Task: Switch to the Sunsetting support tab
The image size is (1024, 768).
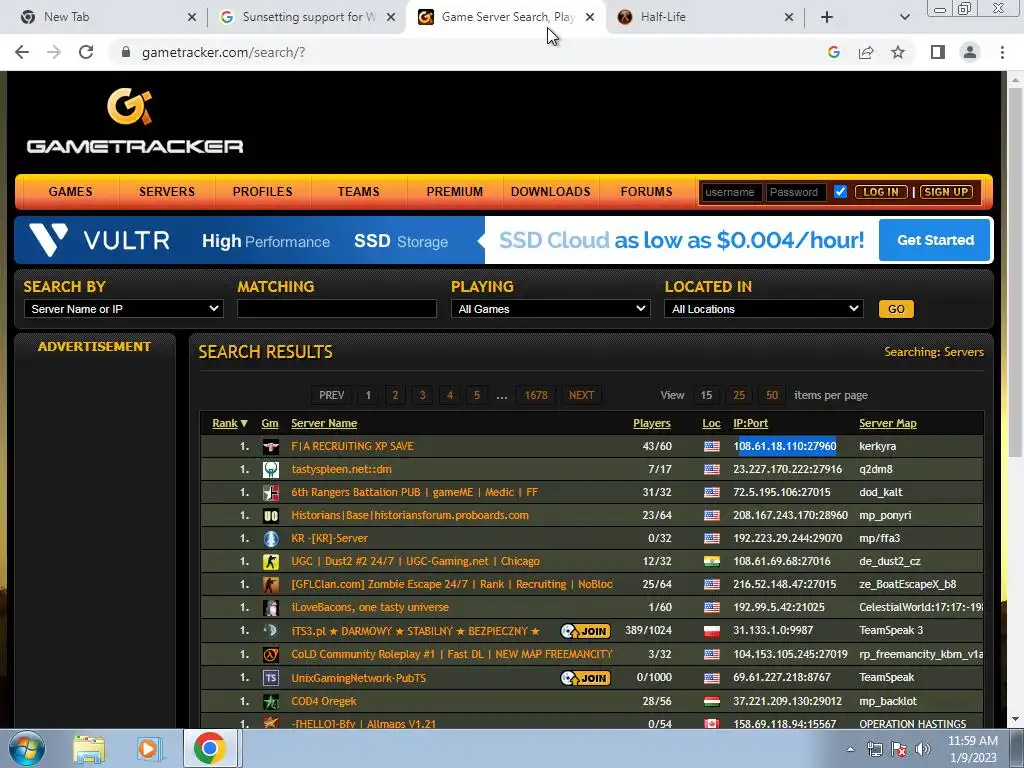Action: 307,17
